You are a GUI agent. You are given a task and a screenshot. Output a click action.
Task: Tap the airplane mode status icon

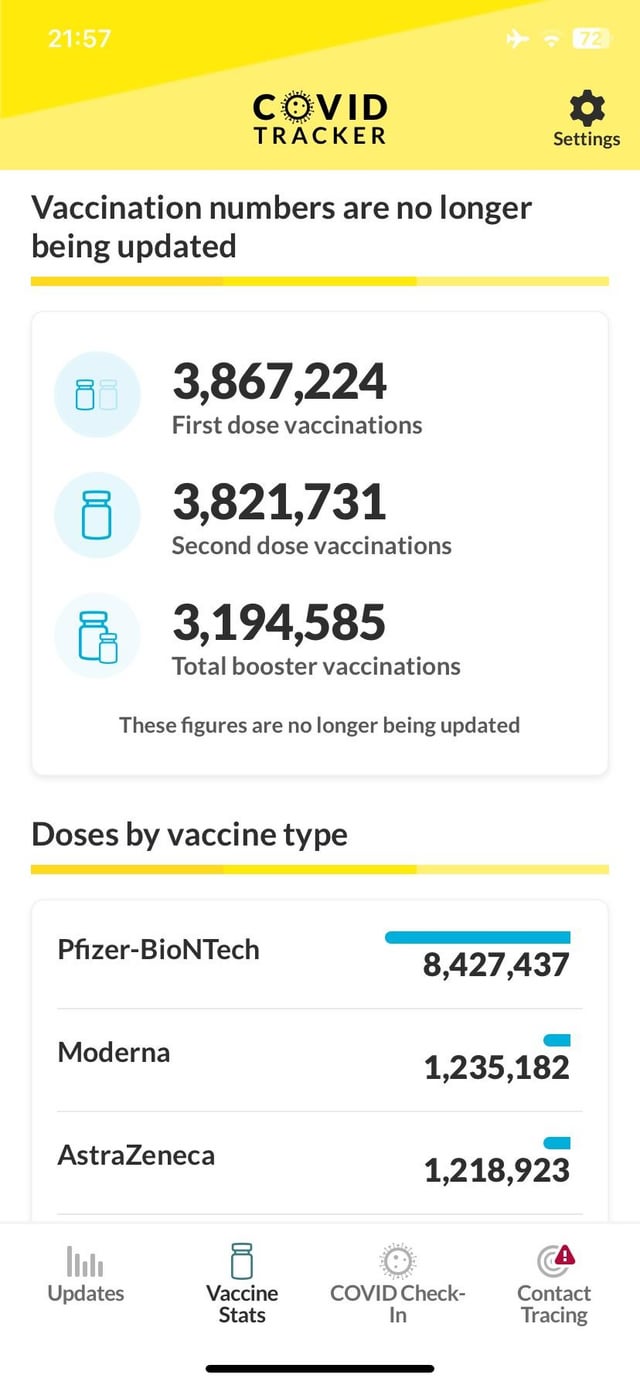coord(517,39)
